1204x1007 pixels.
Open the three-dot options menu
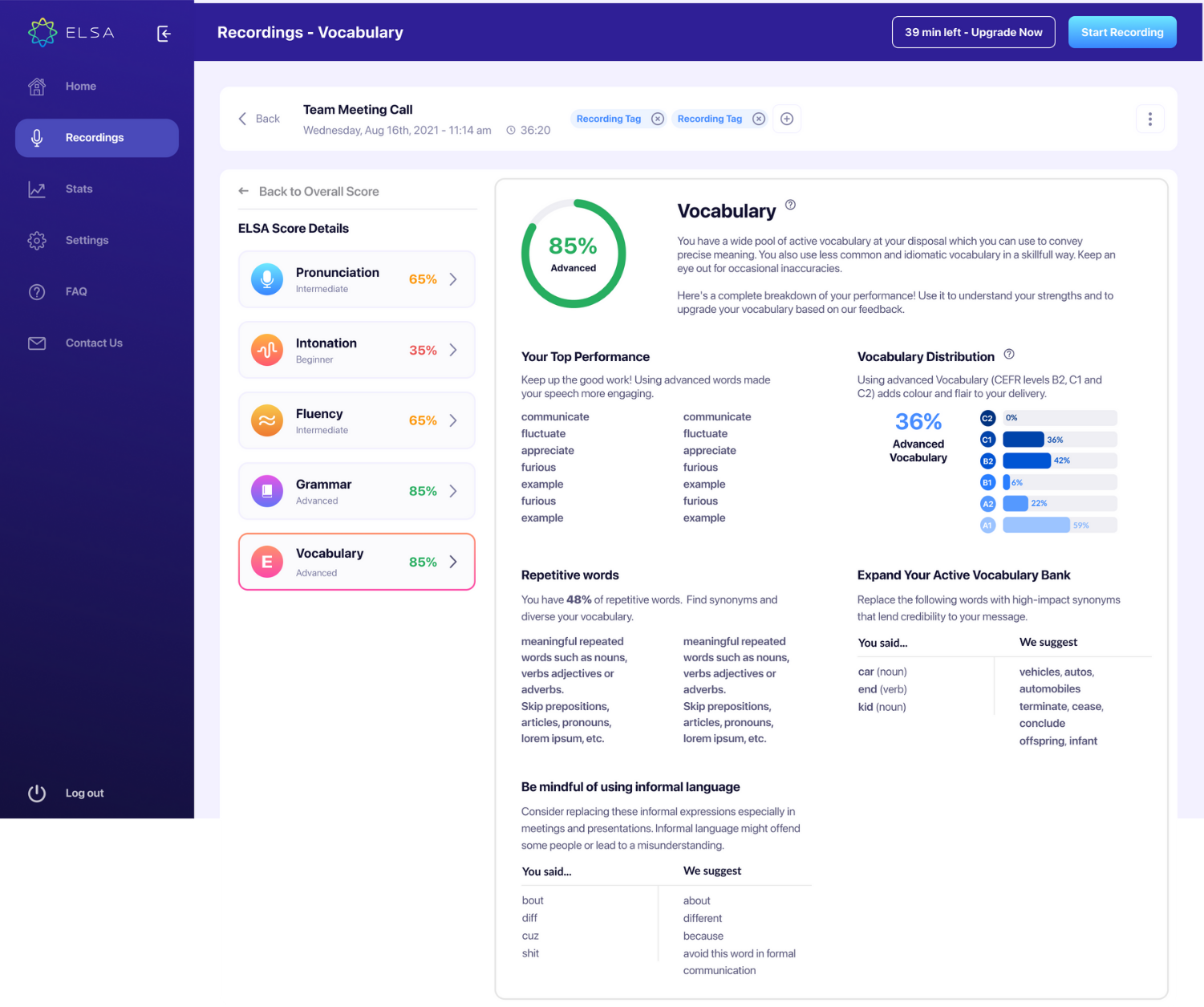(1150, 118)
